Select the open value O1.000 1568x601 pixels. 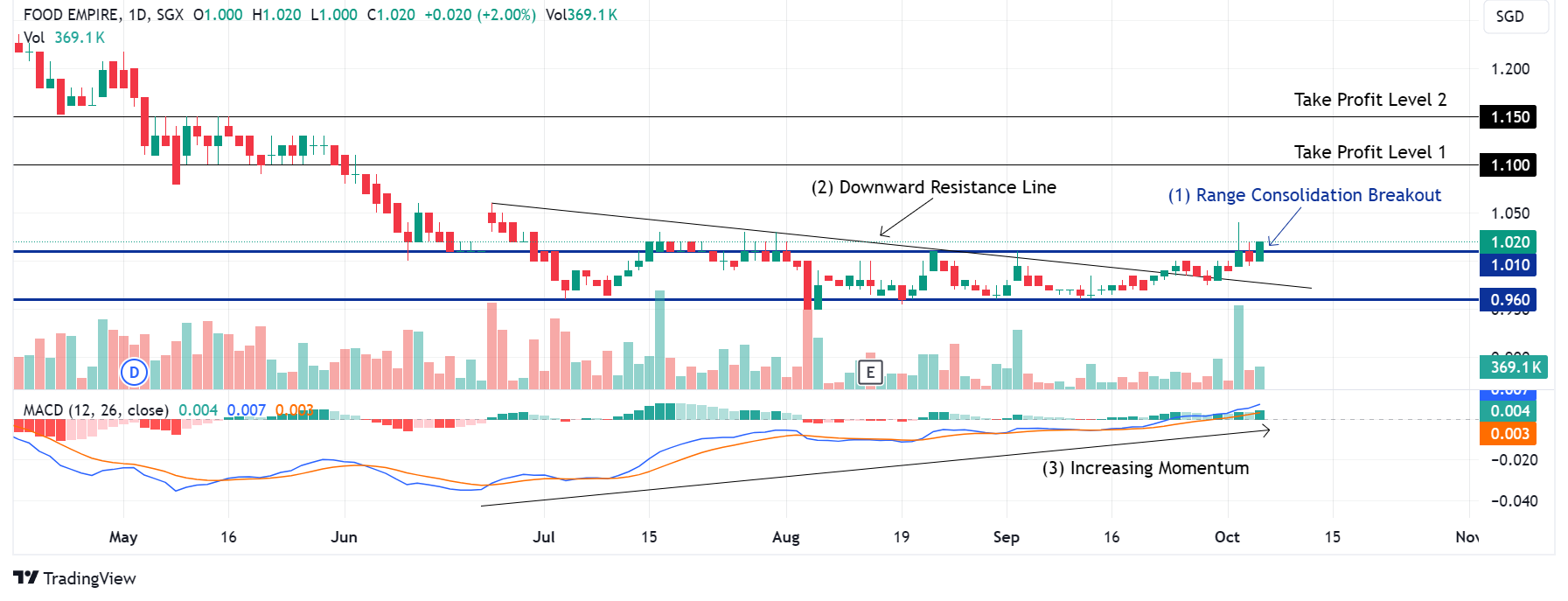point(218,15)
